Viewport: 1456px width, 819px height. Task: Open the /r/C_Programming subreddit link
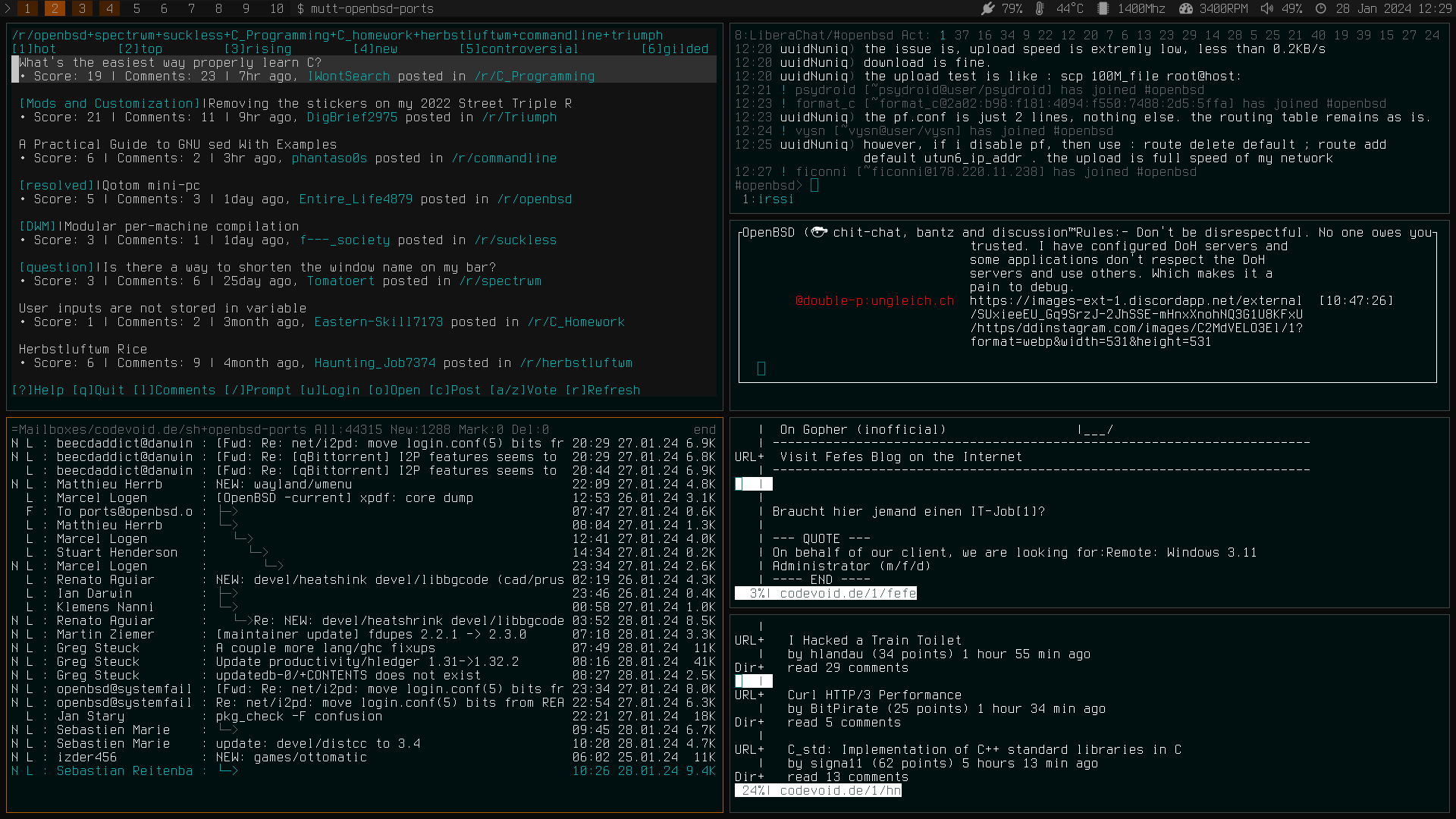click(x=534, y=76)
